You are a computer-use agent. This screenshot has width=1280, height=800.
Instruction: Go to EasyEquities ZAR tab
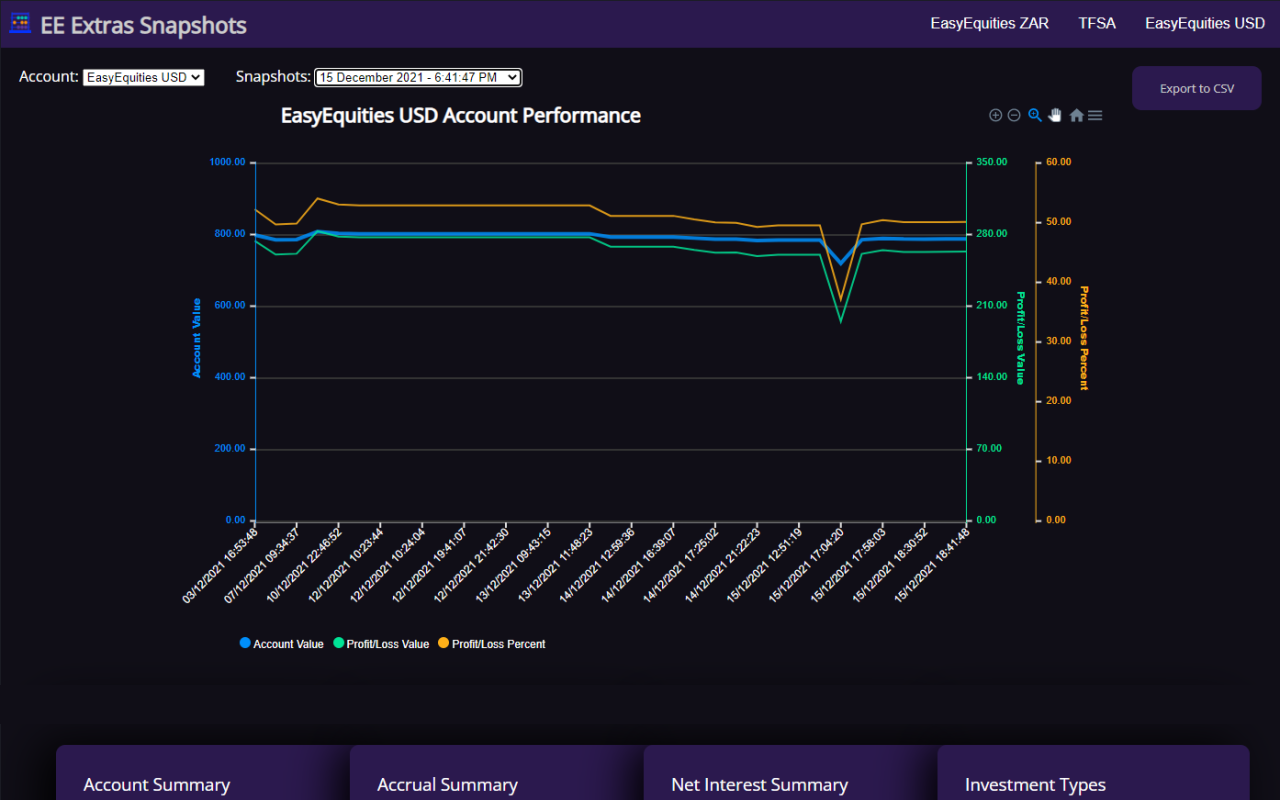pyautogui.click(x=990, y=23)
